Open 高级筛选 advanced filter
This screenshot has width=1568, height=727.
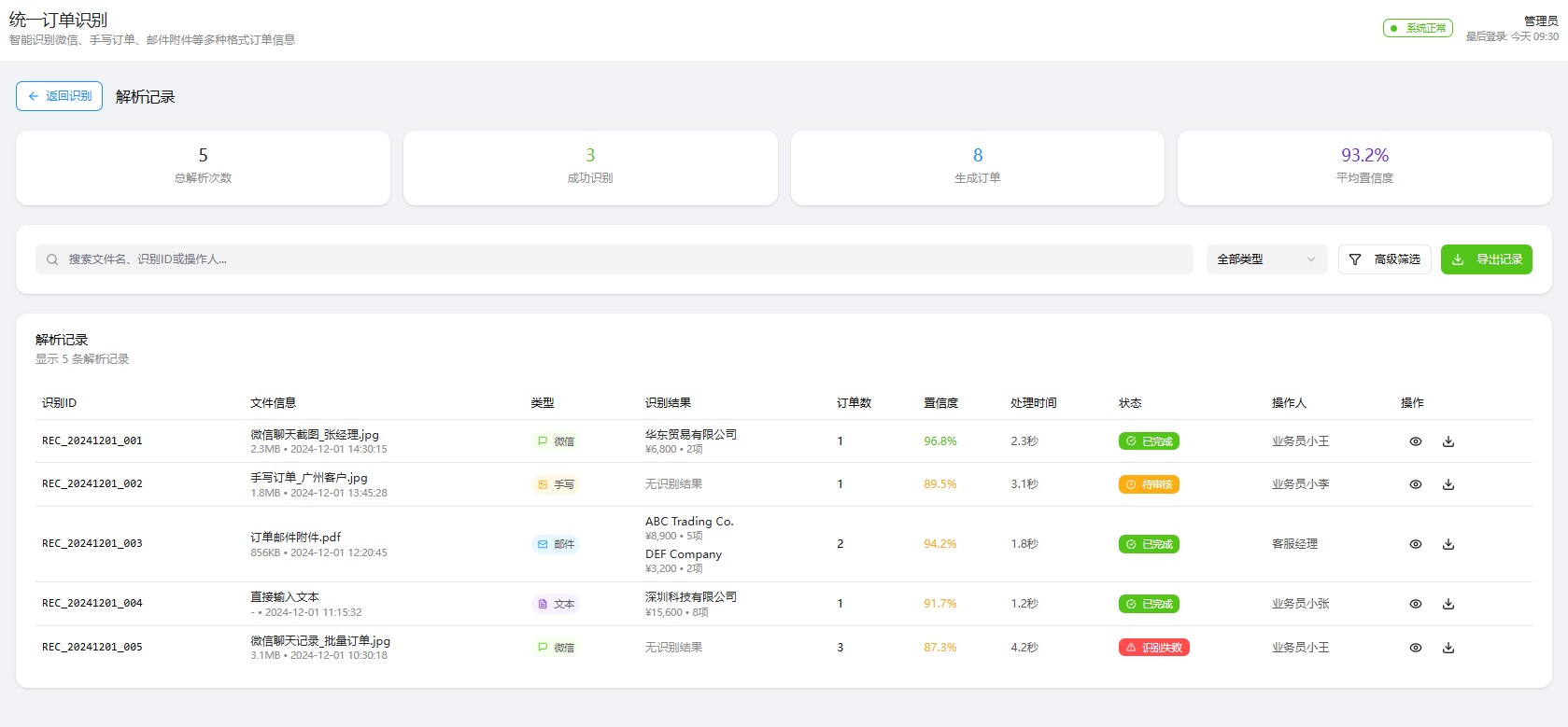(x=1384, y=259)
